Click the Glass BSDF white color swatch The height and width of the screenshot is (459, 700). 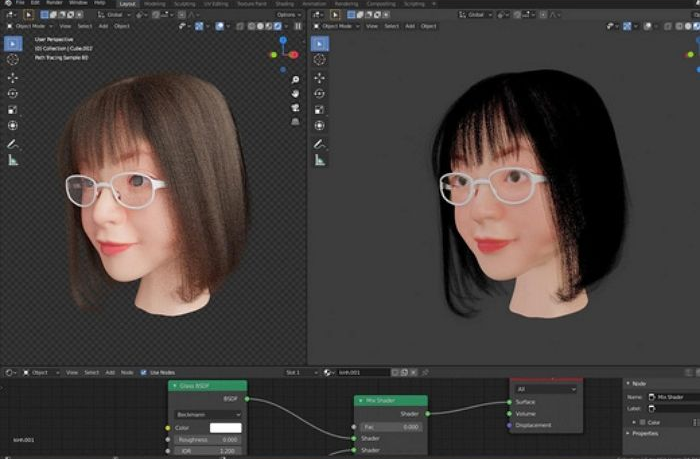(224, 427)
